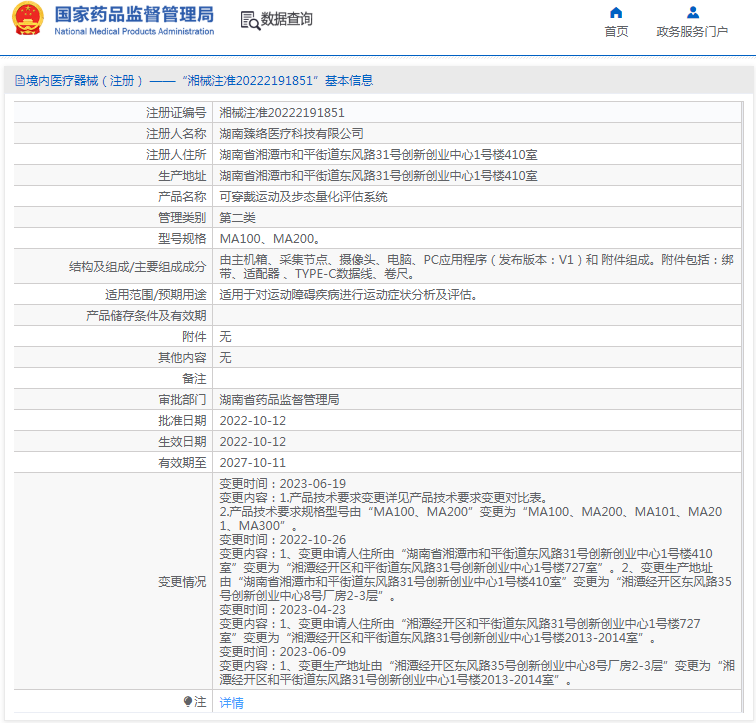Click the 变更情况 row label
Image resolution: width=756 pixels, height=723 pixels.
click(x=182, y=582)
